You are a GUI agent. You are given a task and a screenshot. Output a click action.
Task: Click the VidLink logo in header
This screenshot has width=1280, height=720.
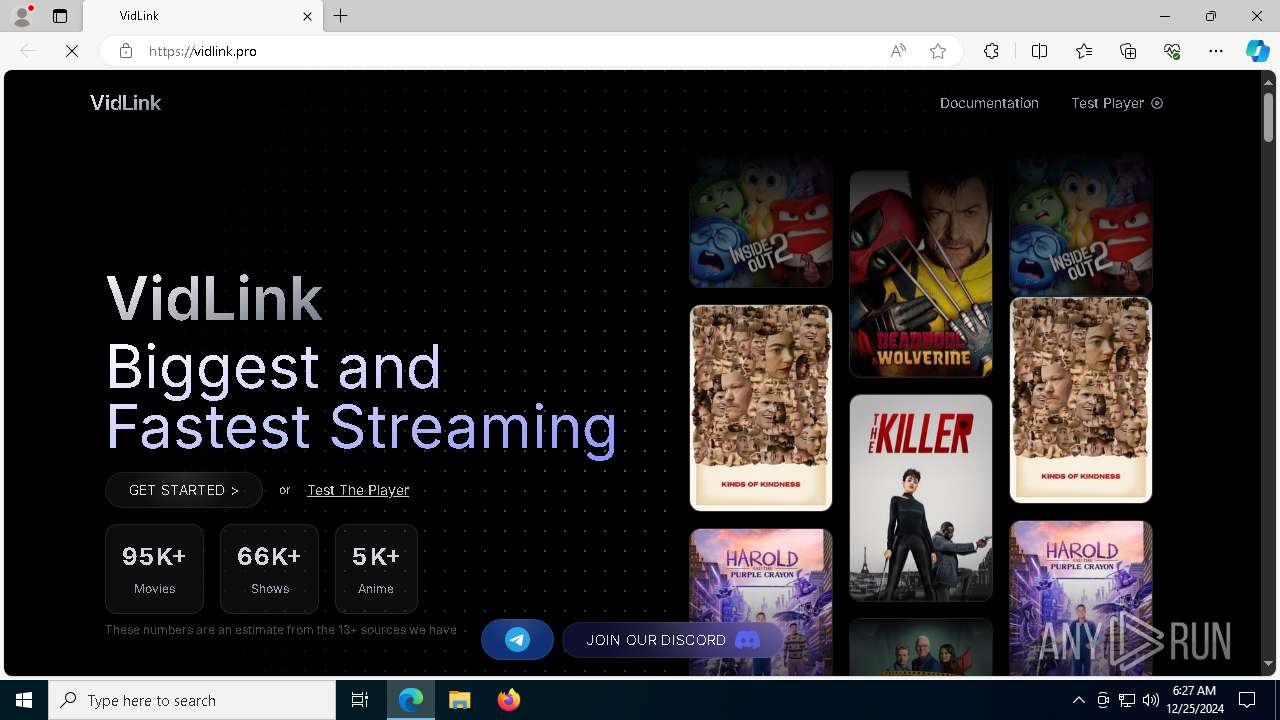[125, 102]
